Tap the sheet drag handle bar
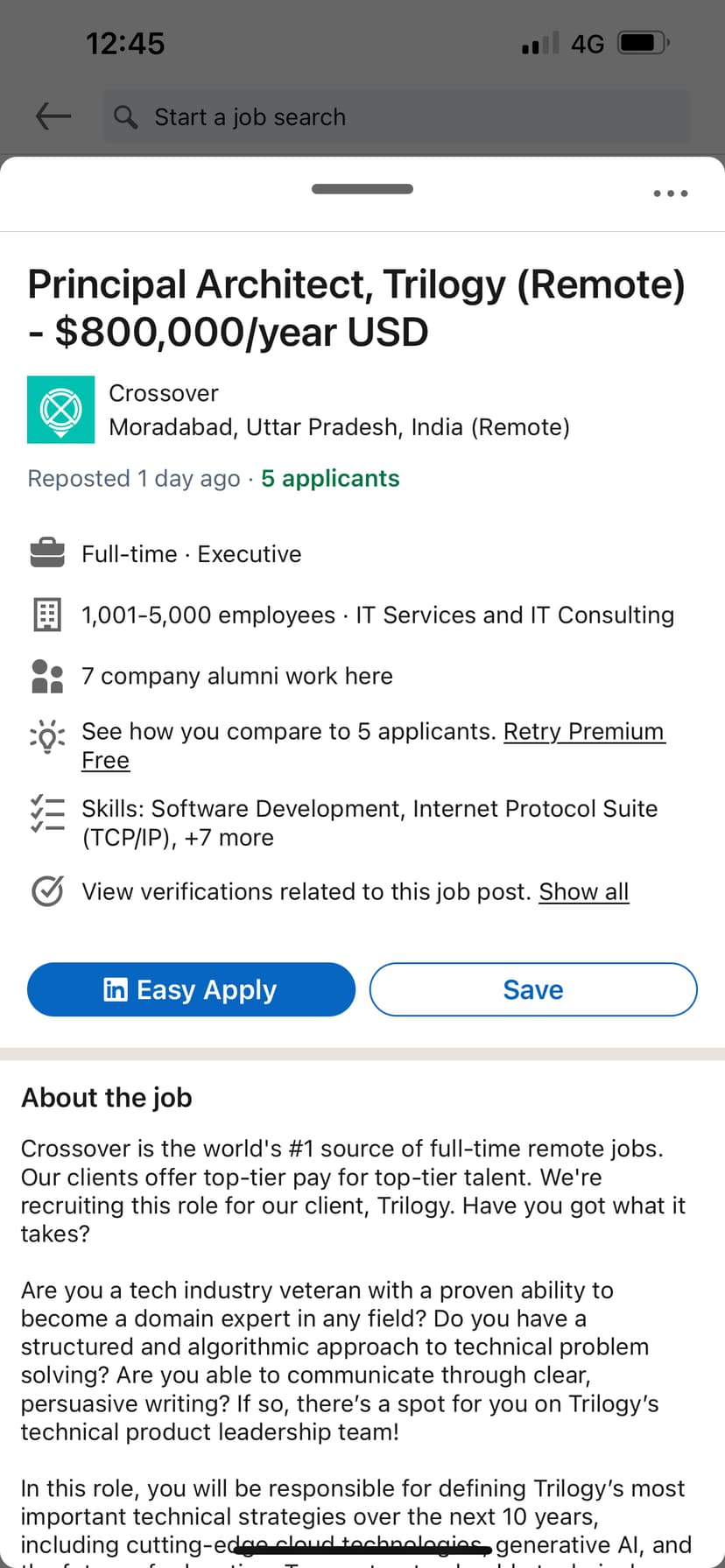Viewport: 725px width, 1568px height. (362, 189)
